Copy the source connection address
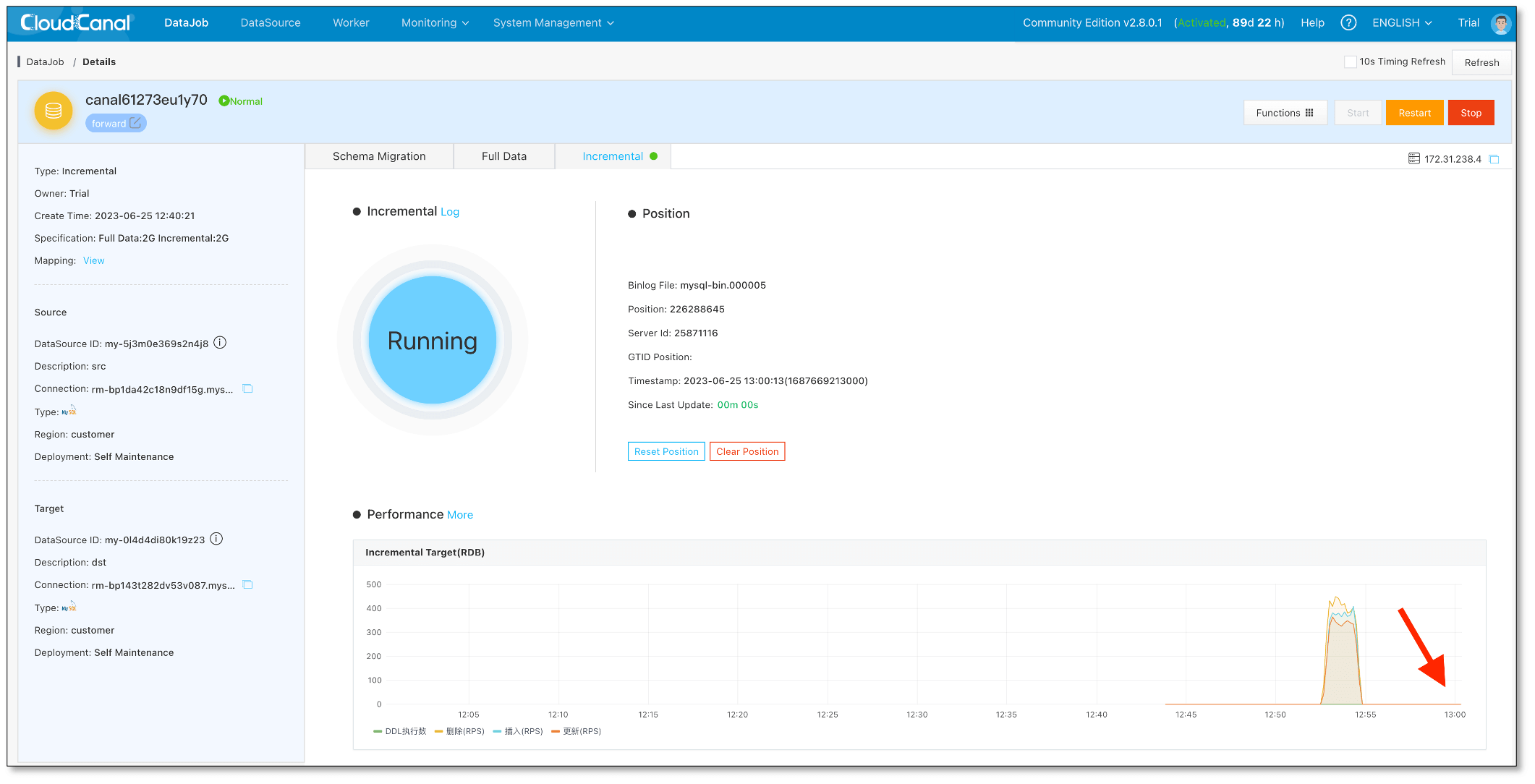 [247, 388]
